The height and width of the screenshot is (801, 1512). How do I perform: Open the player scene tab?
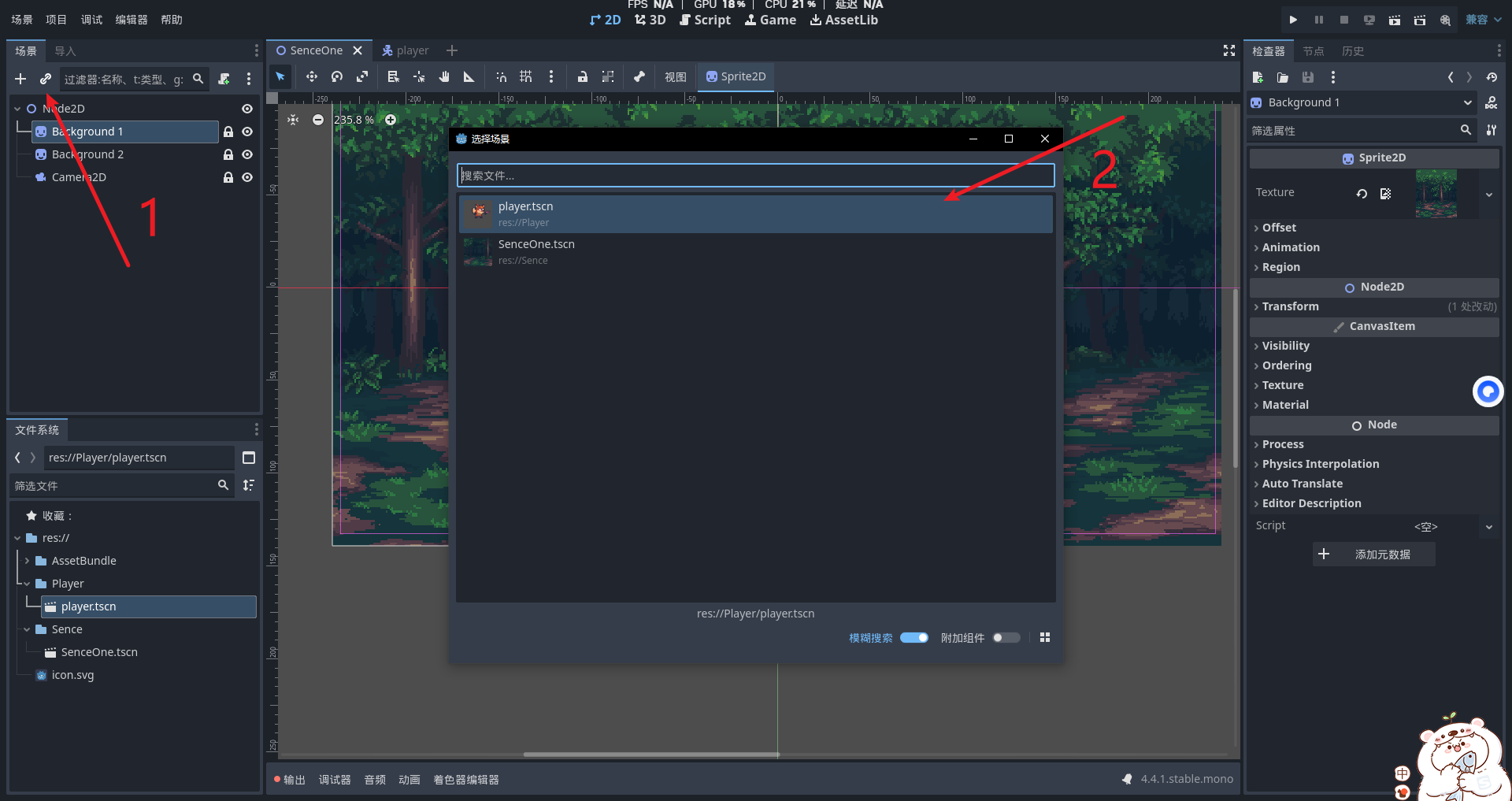click(x=406, y=50)
